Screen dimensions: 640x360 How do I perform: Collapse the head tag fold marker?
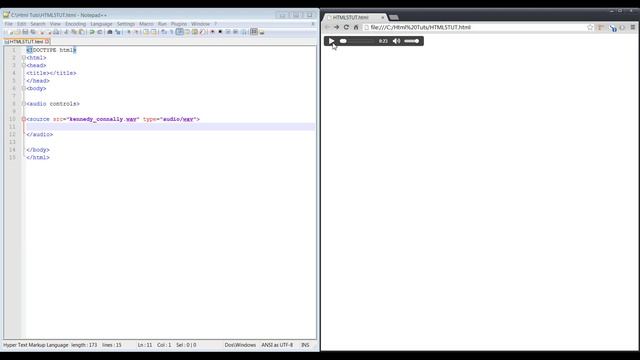[x=24, y=65]
